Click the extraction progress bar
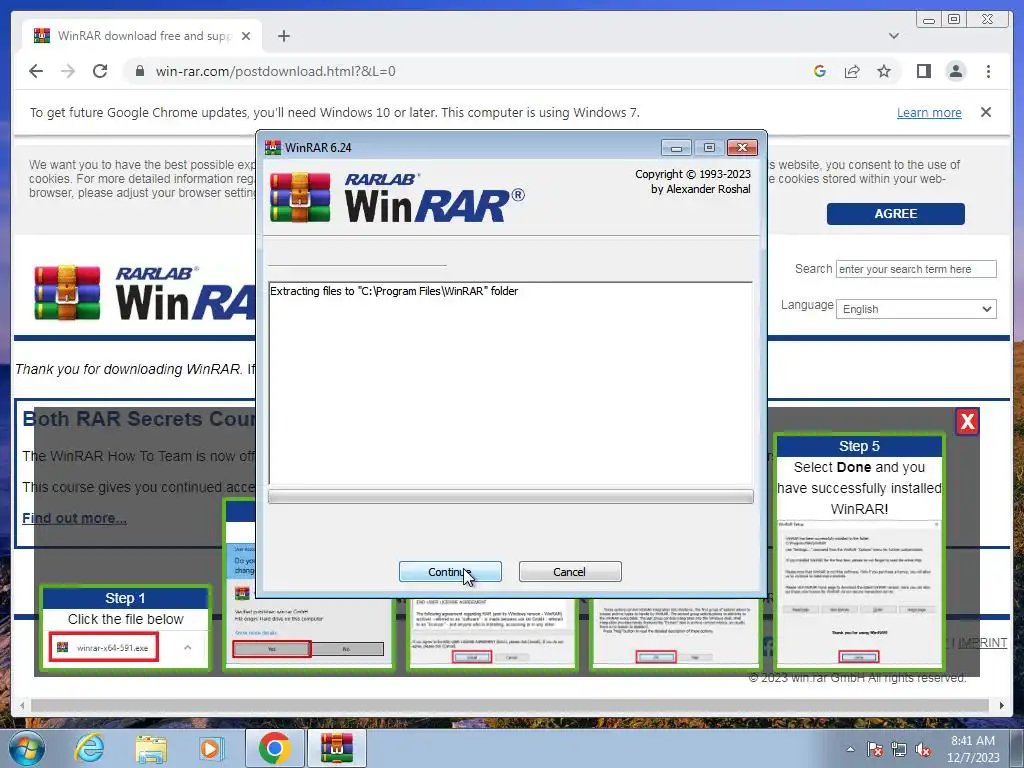This screenshot has width=1024, height=768. 510,497
